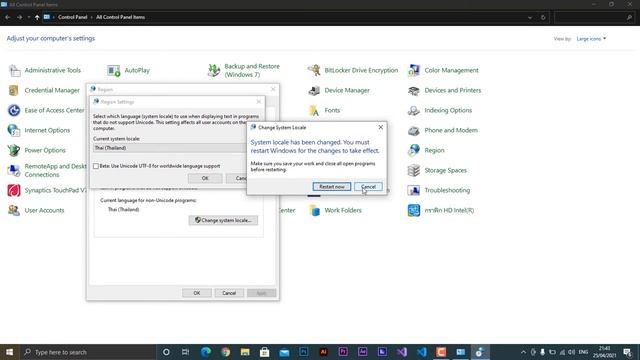
Task: Refresh the Control Panel address bar
Action: click(543, 17)
